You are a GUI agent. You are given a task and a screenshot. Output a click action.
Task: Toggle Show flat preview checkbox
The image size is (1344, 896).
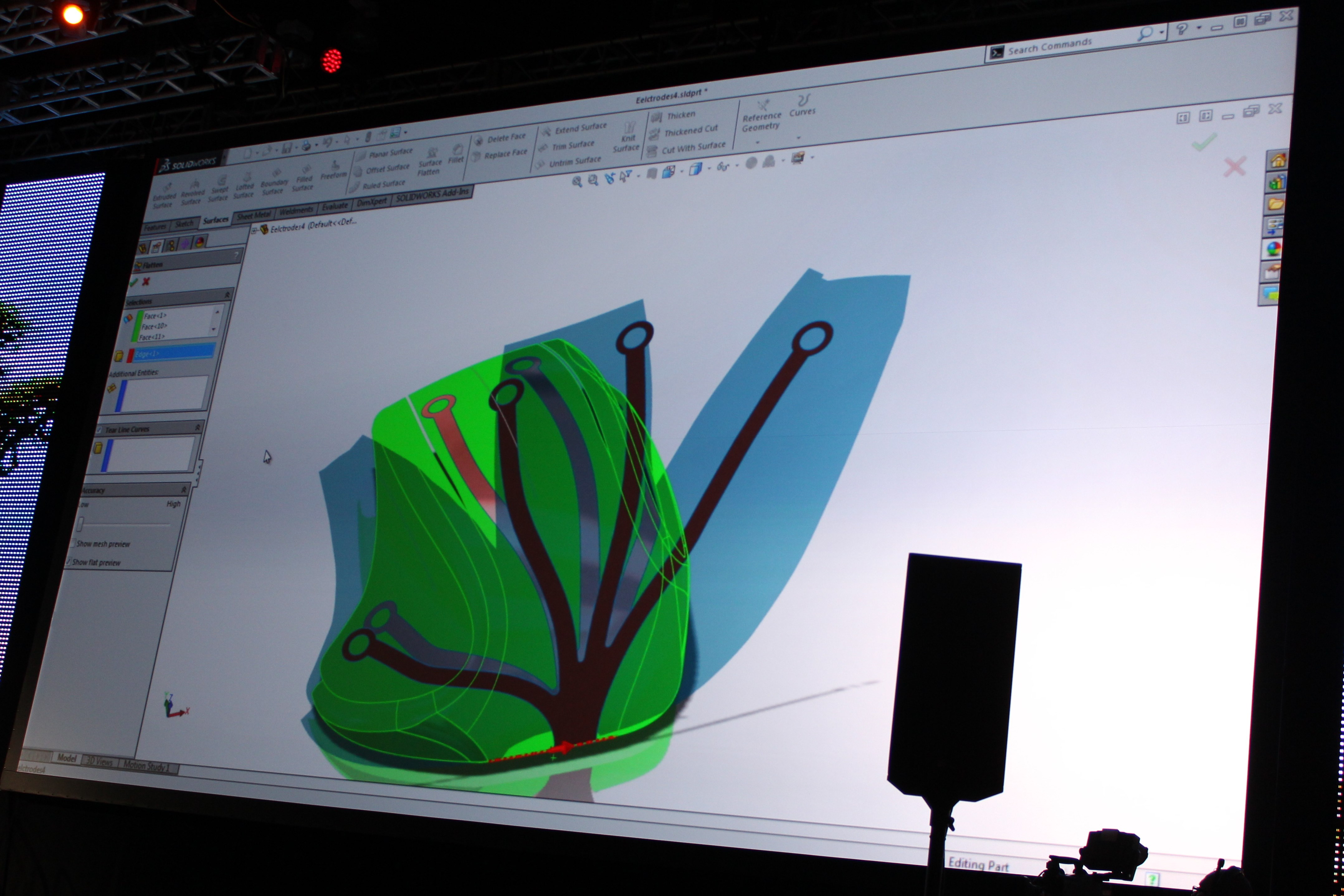[x=69, y=561]
